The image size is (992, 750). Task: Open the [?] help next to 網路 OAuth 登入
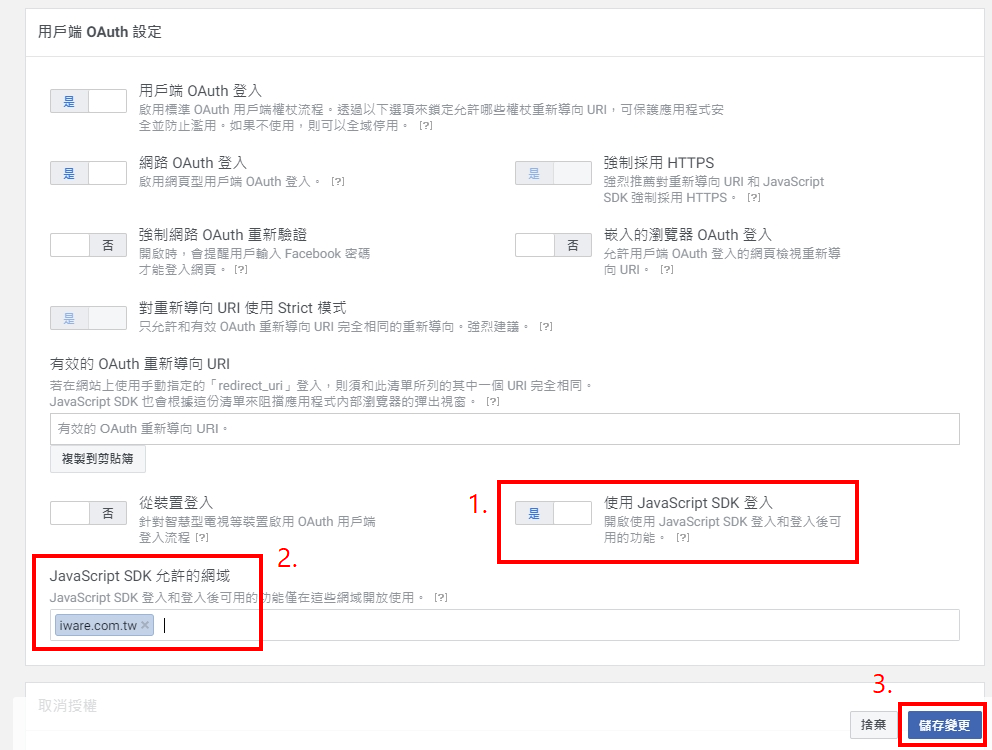point(338,182)
